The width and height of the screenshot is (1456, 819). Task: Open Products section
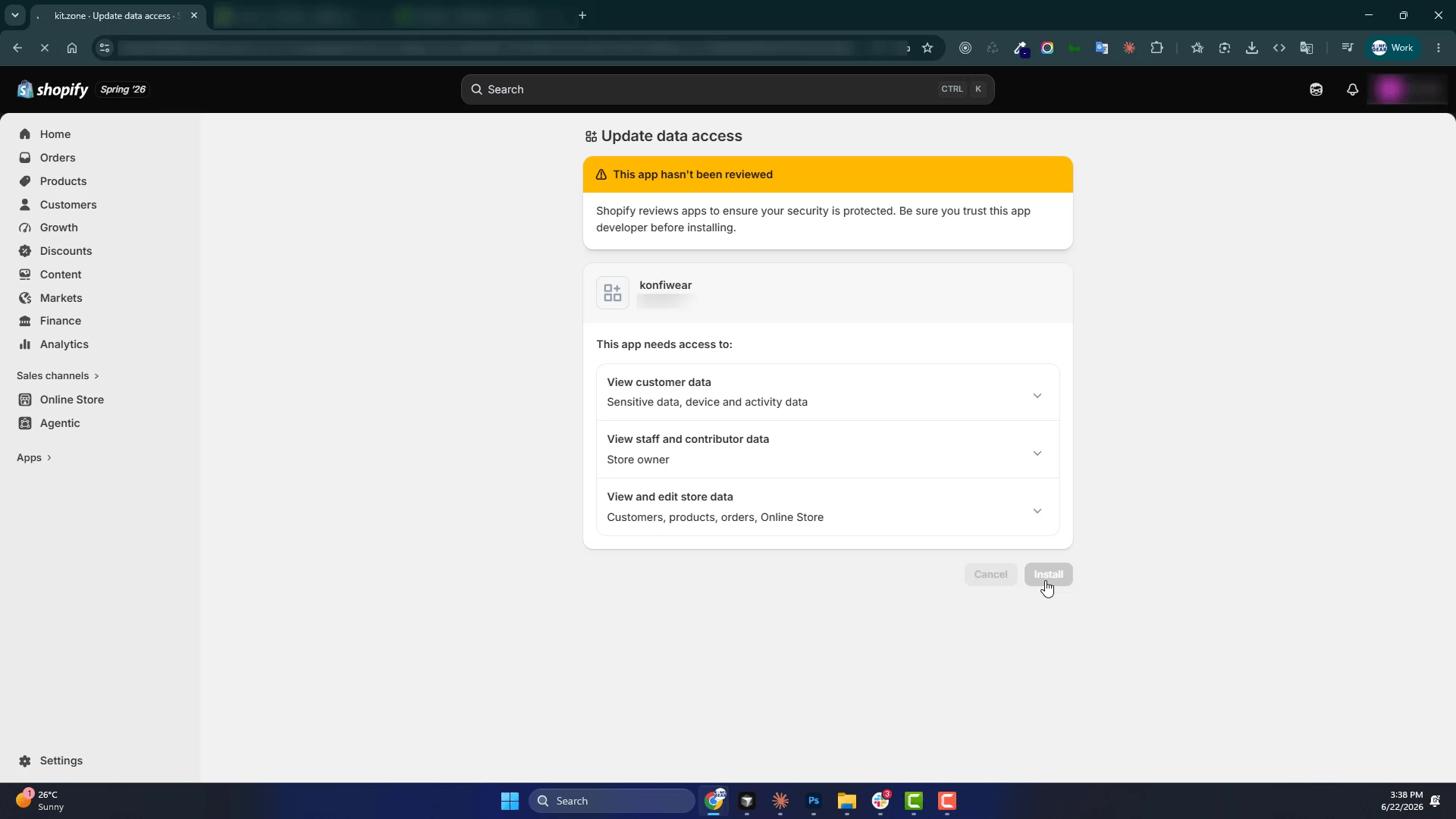pos(63,181)
